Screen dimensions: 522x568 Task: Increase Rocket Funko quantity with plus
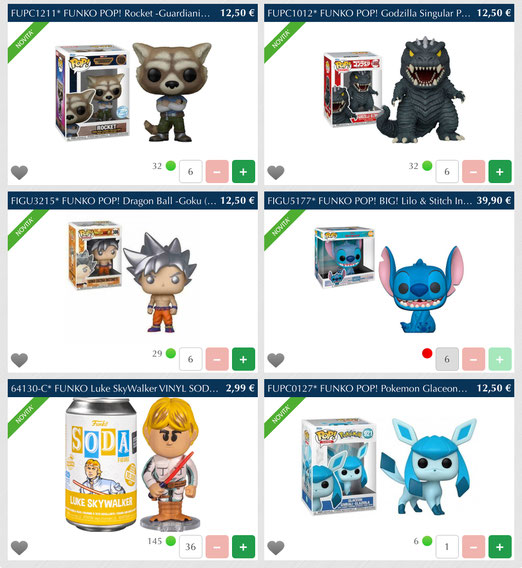point(243,171)
